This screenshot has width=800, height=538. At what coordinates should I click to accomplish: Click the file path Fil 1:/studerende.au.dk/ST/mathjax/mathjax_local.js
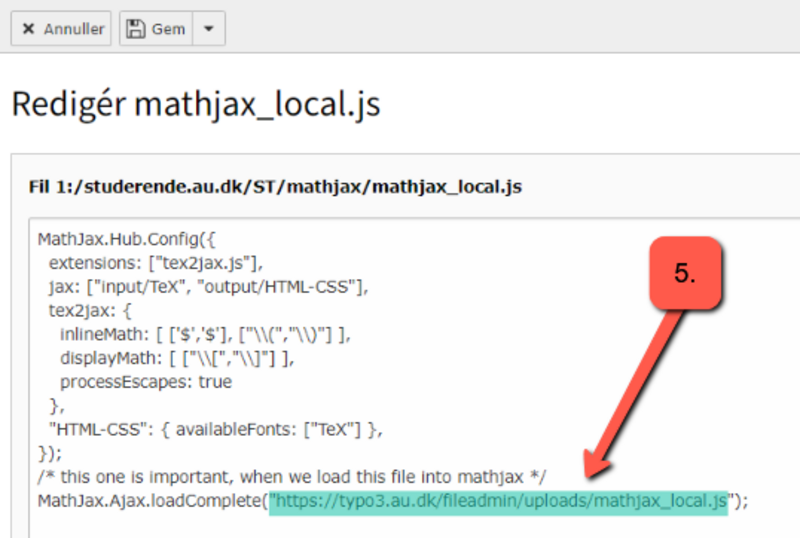tap(275, 187)
